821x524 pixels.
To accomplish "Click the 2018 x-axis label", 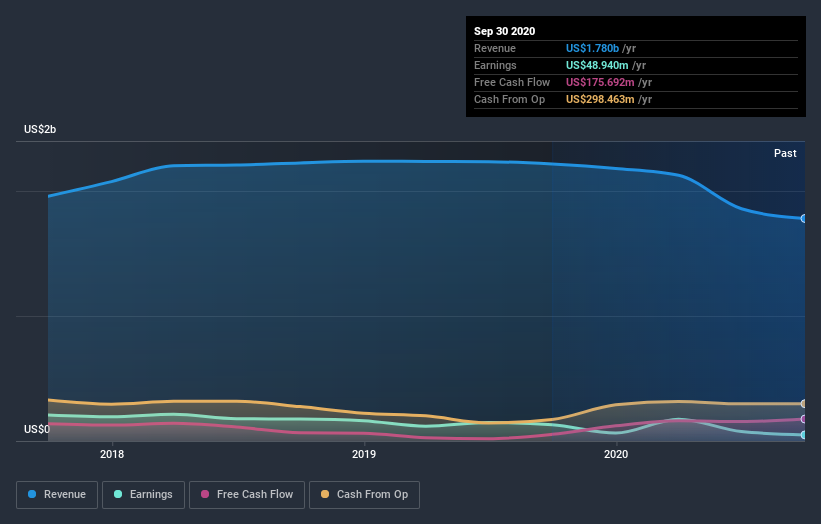I will 112,454.
